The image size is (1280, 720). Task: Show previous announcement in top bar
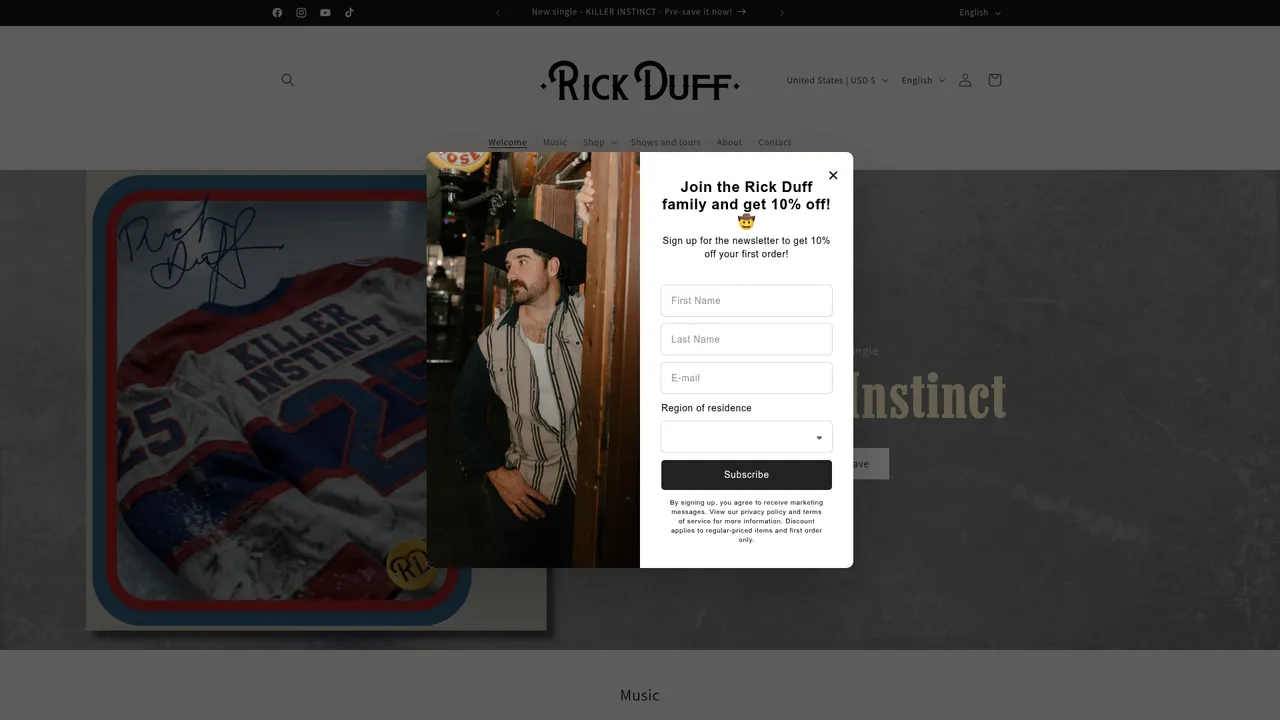[498, 13]
